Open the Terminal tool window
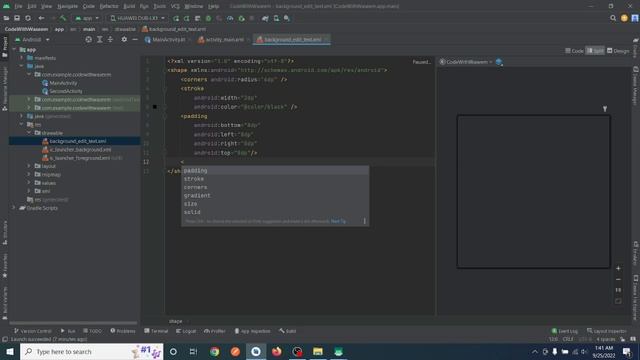Screen dimensions: 640x360 point(156,331)
